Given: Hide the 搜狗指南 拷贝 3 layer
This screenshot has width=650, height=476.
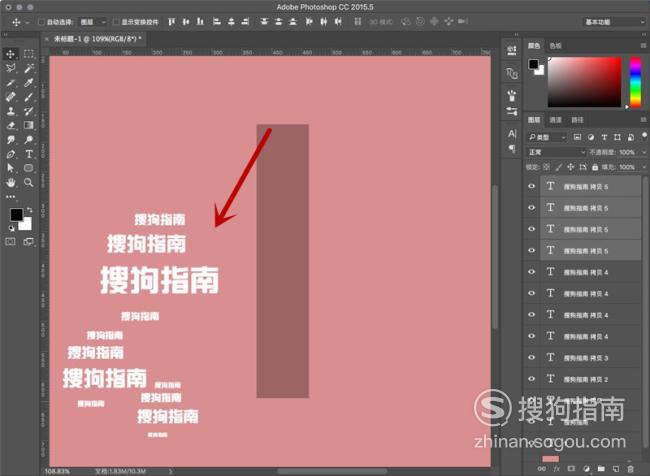Looking at the screenshot, I should coord(531,358).
